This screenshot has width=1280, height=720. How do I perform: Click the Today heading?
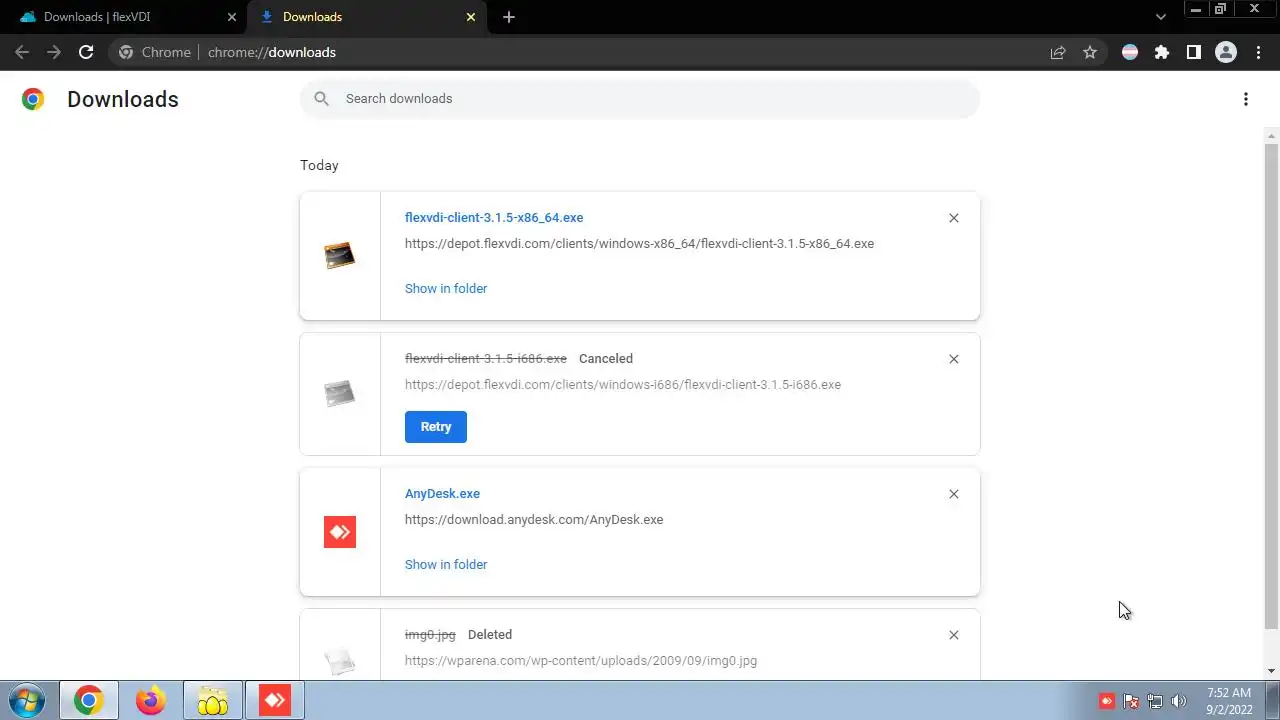(x=319, y=165)
